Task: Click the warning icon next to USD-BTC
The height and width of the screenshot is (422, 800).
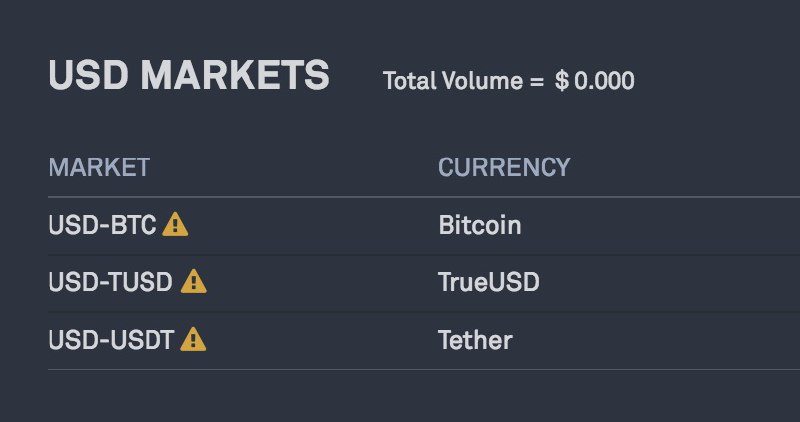Action: click(175, 225)
